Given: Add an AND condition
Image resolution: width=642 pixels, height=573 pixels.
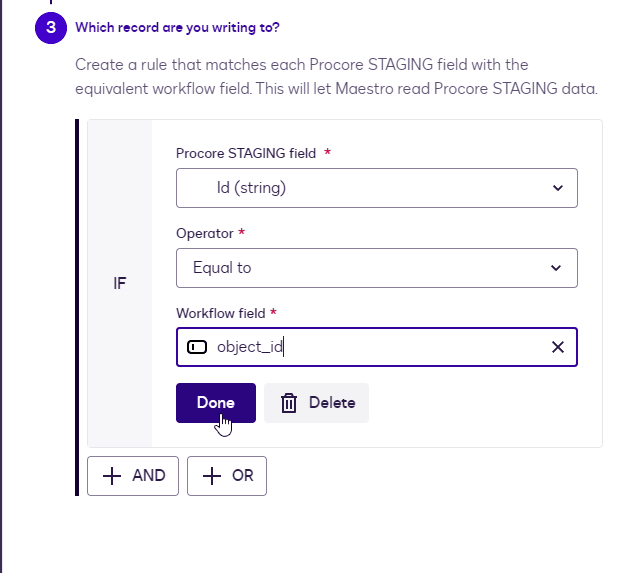Looking at the screenshot, I should [x=133, y=476].
